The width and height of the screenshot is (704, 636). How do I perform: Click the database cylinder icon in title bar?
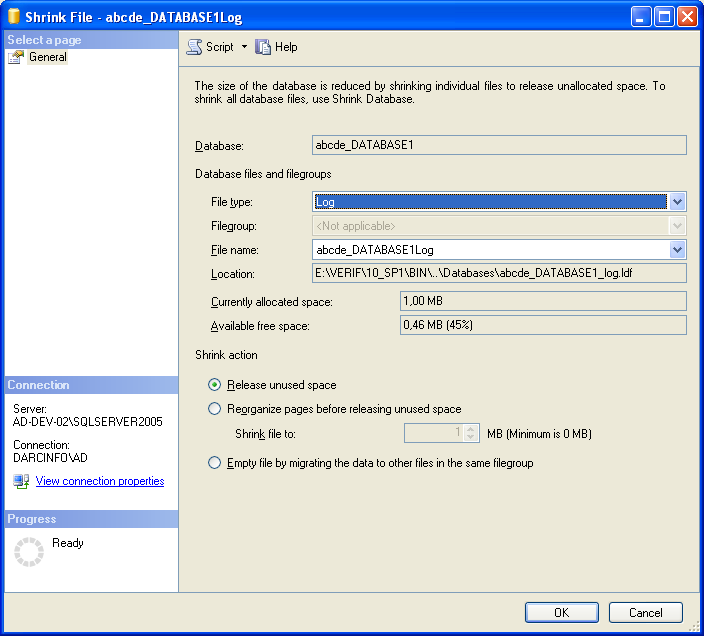pos(14,16)
